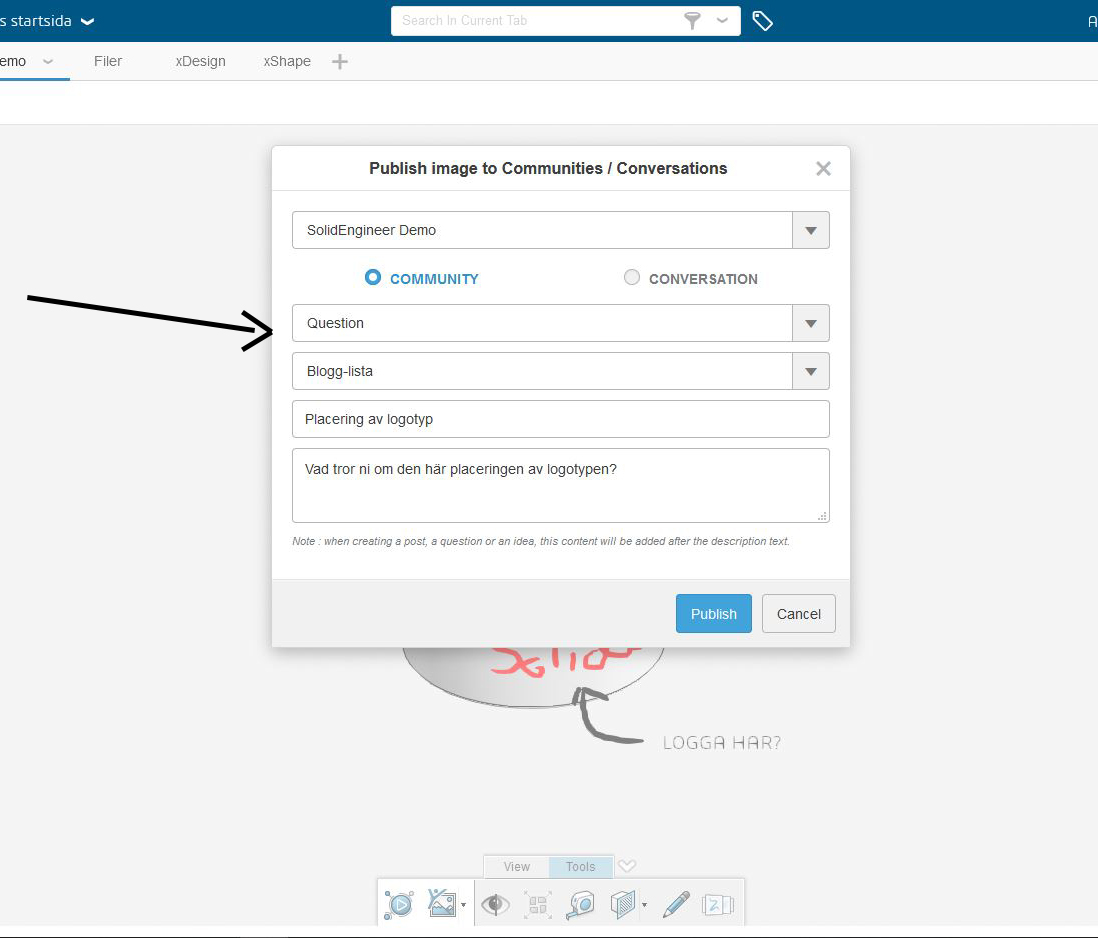Click the filter funnel icon in search bar
This screenshot has height=938, width=1098.
click(x=692, y=21)
